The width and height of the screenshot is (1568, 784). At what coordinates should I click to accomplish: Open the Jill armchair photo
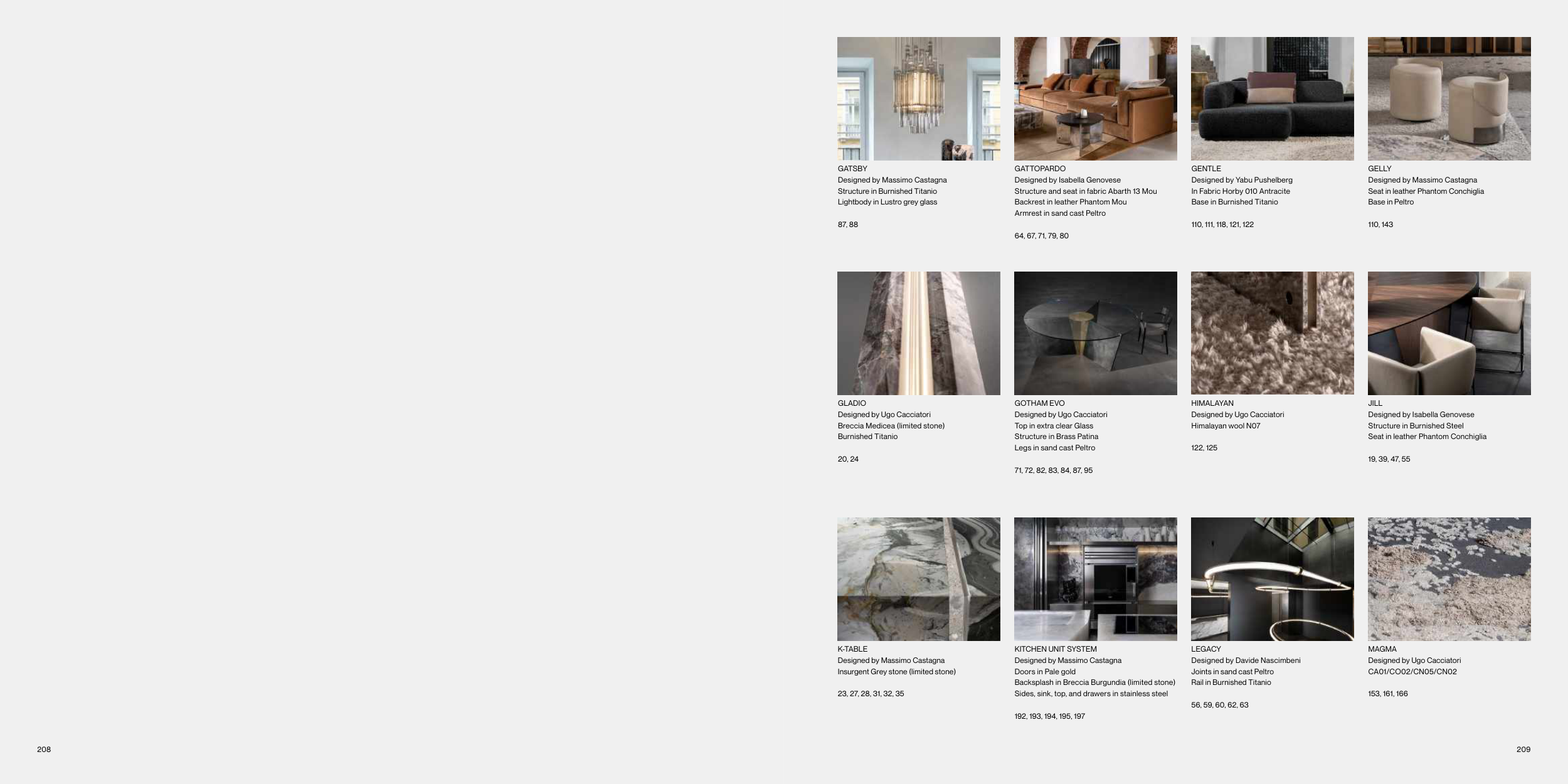pyautogui.click(x=1449, y=333)
